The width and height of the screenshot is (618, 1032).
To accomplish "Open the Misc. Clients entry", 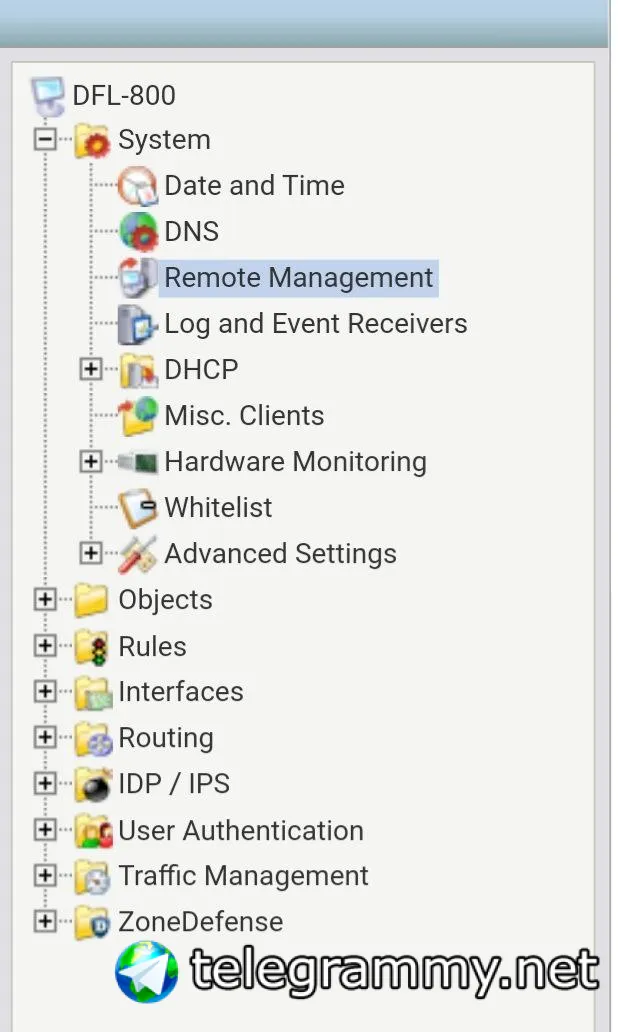I will 244,416.
